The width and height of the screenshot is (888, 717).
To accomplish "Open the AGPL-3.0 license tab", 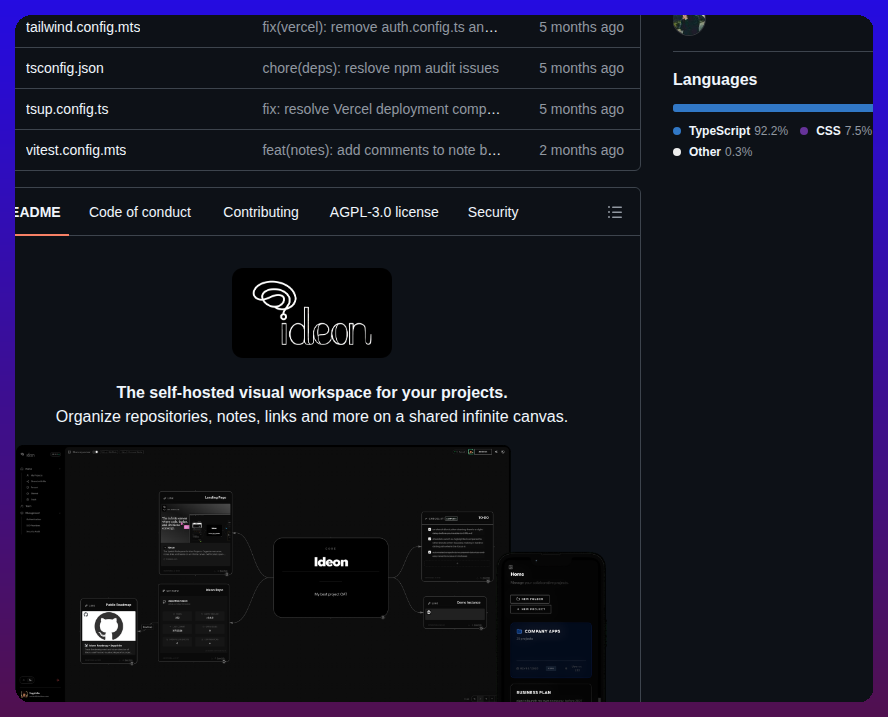I will pyautogui.click(x=384, y=212).
